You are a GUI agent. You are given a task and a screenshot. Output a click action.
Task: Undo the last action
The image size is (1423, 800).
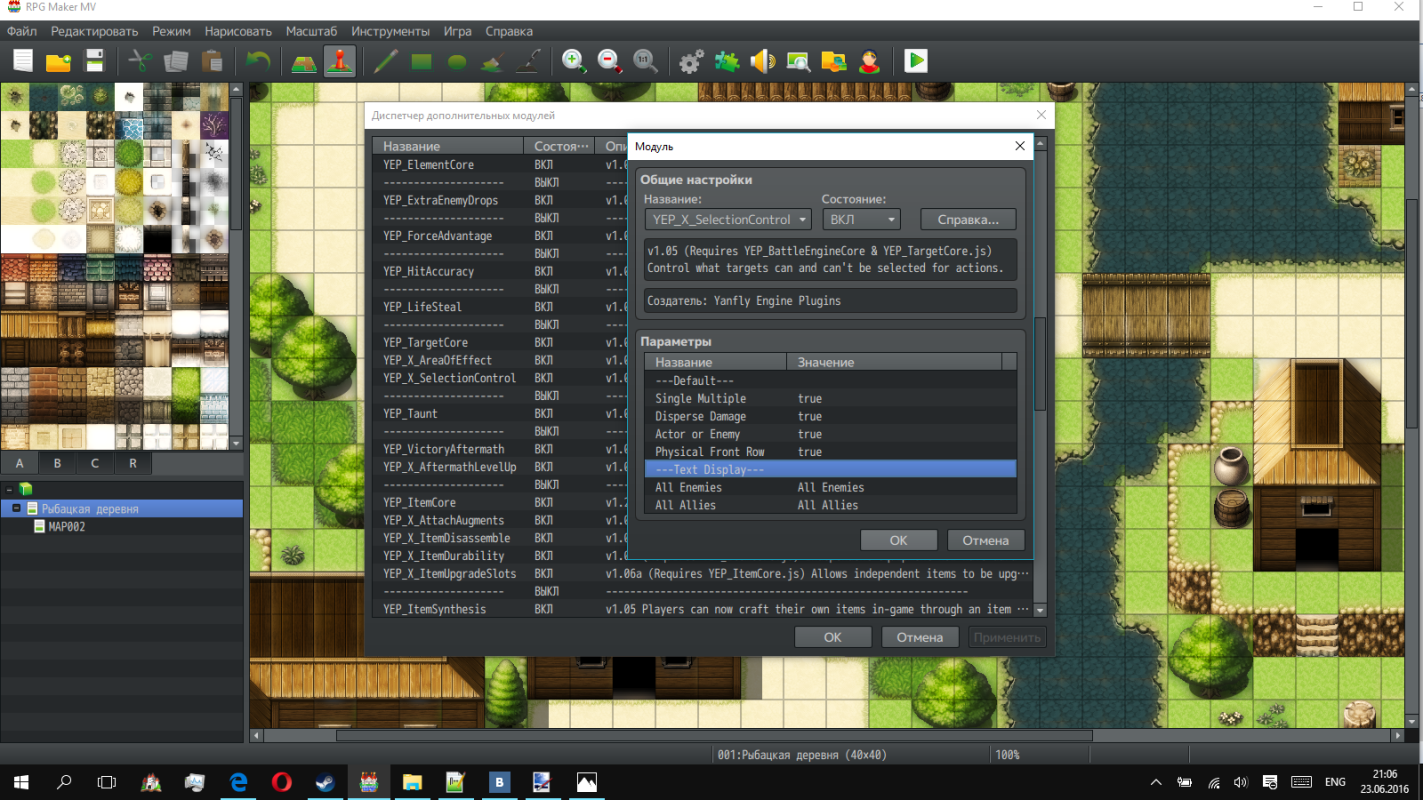pyautogui.click(x=258, y=61)
